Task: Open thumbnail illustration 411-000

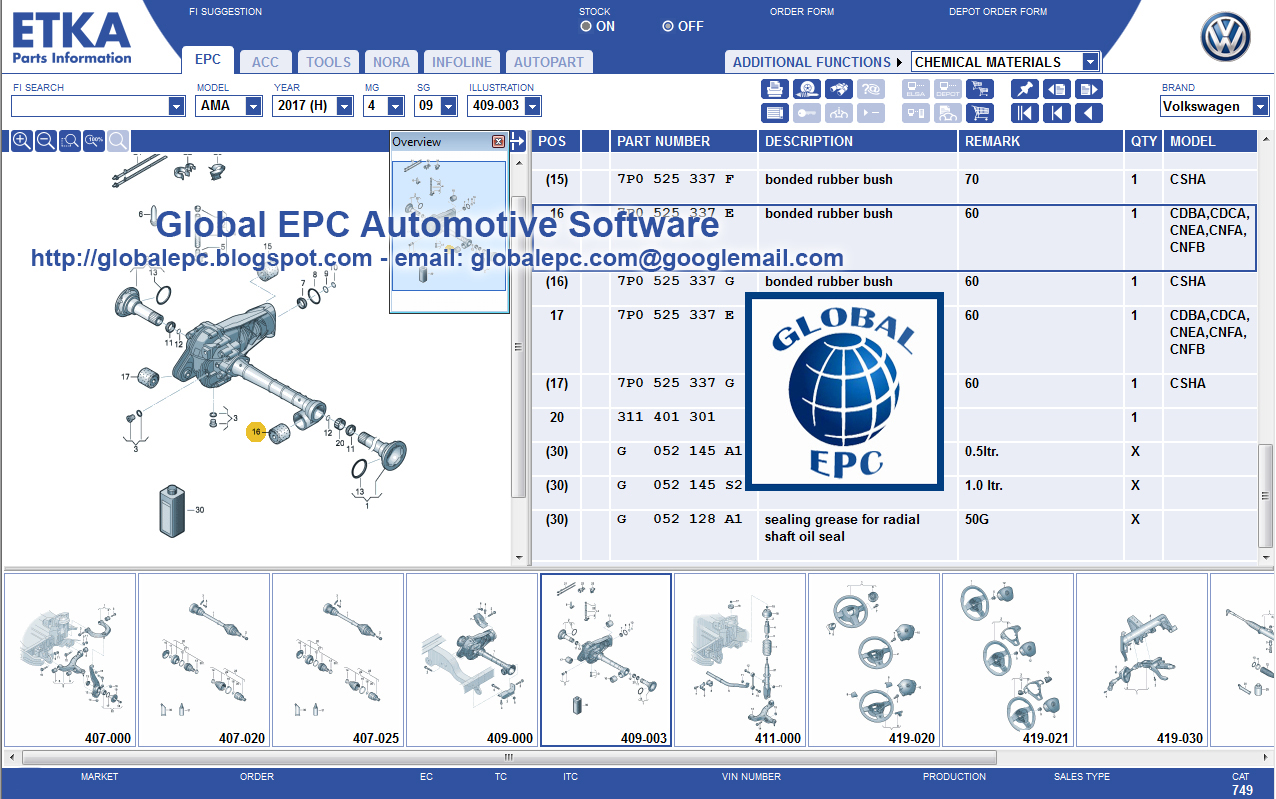Action: [x=740, y=660]
